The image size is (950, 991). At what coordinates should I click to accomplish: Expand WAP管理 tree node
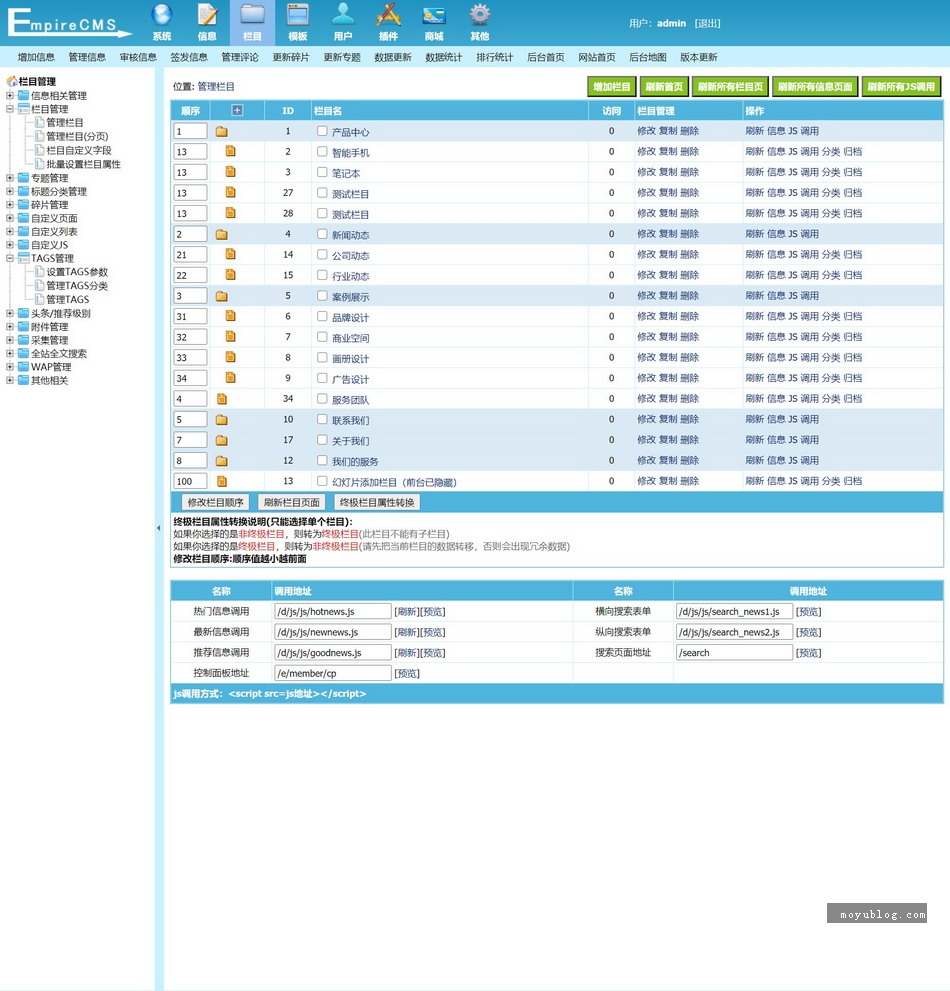tap(9, 367)
